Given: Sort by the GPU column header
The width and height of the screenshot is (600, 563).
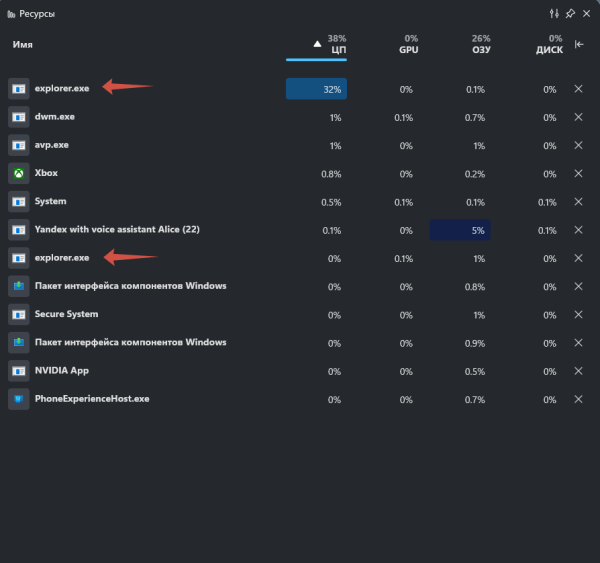Looking at the screenshot, I should pos(408,45).
